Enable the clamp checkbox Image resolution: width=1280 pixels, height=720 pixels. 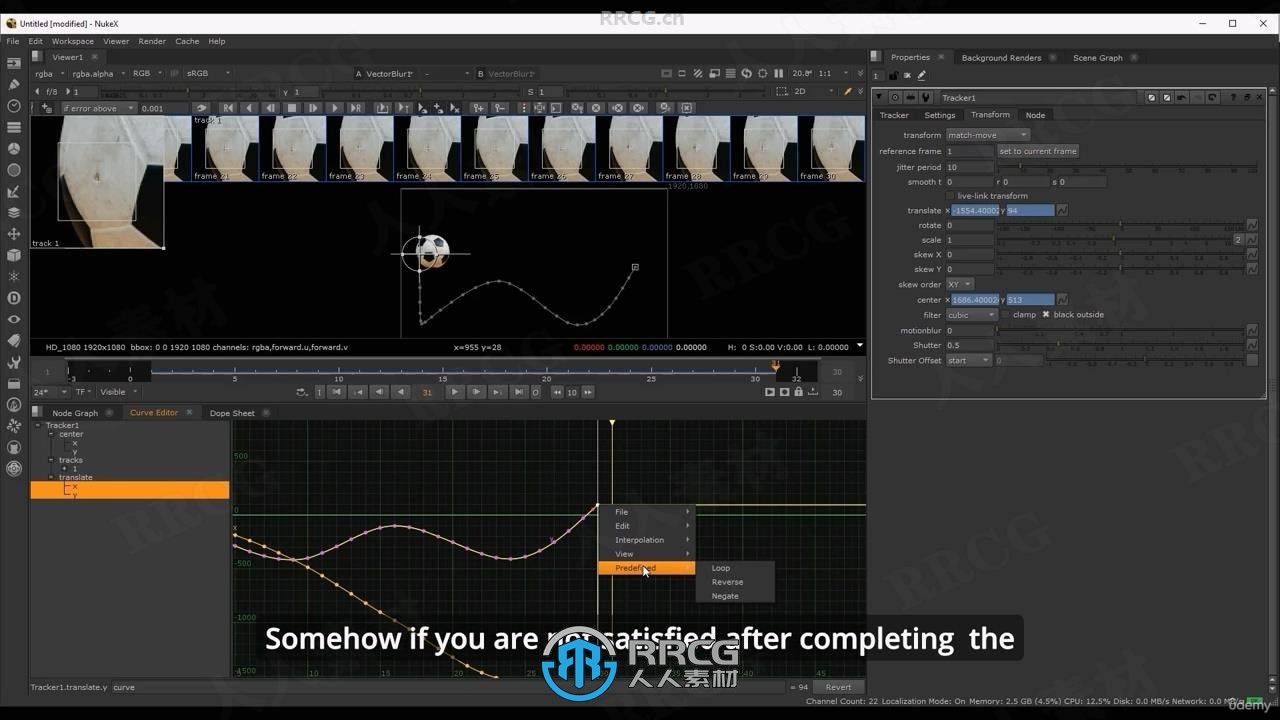[1006, 315]
